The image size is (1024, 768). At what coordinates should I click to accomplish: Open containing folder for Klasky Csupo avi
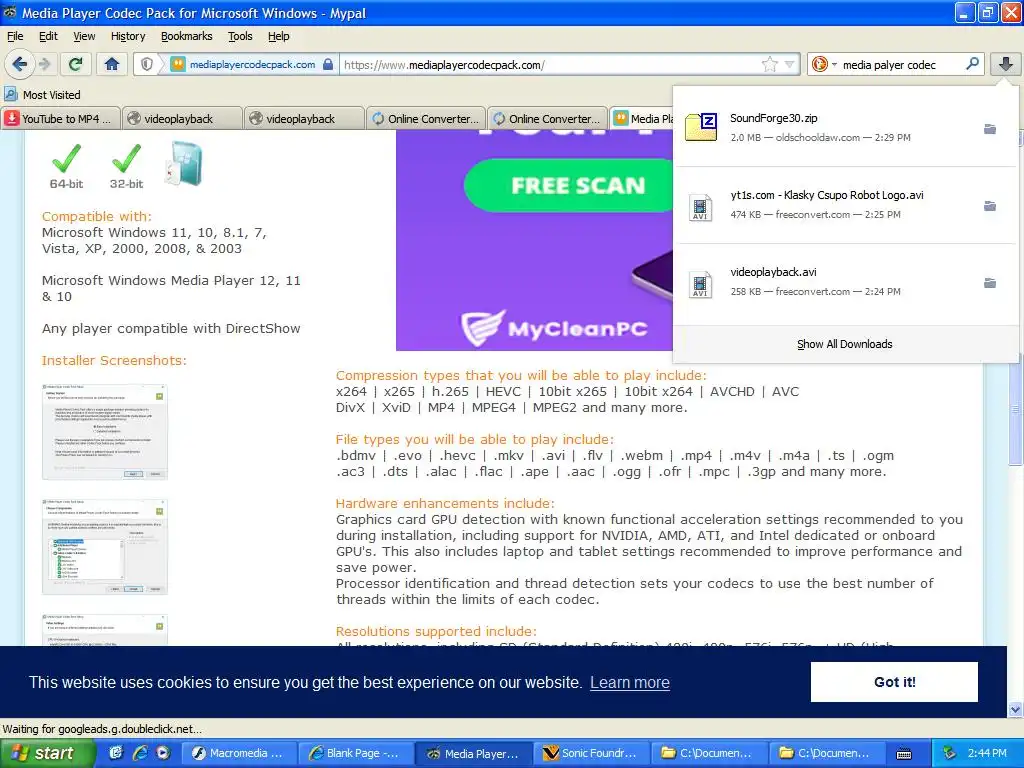click(x=990, y=206)
